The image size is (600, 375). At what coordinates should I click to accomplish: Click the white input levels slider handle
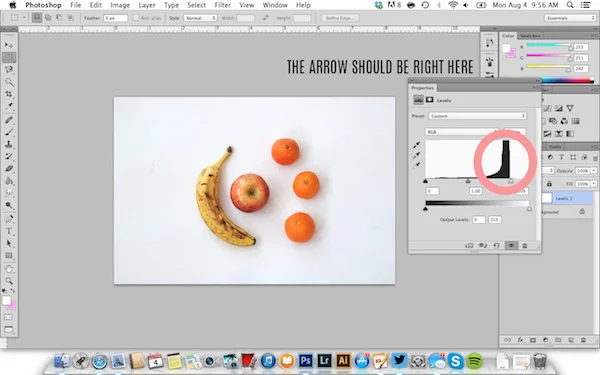point(510,181)
